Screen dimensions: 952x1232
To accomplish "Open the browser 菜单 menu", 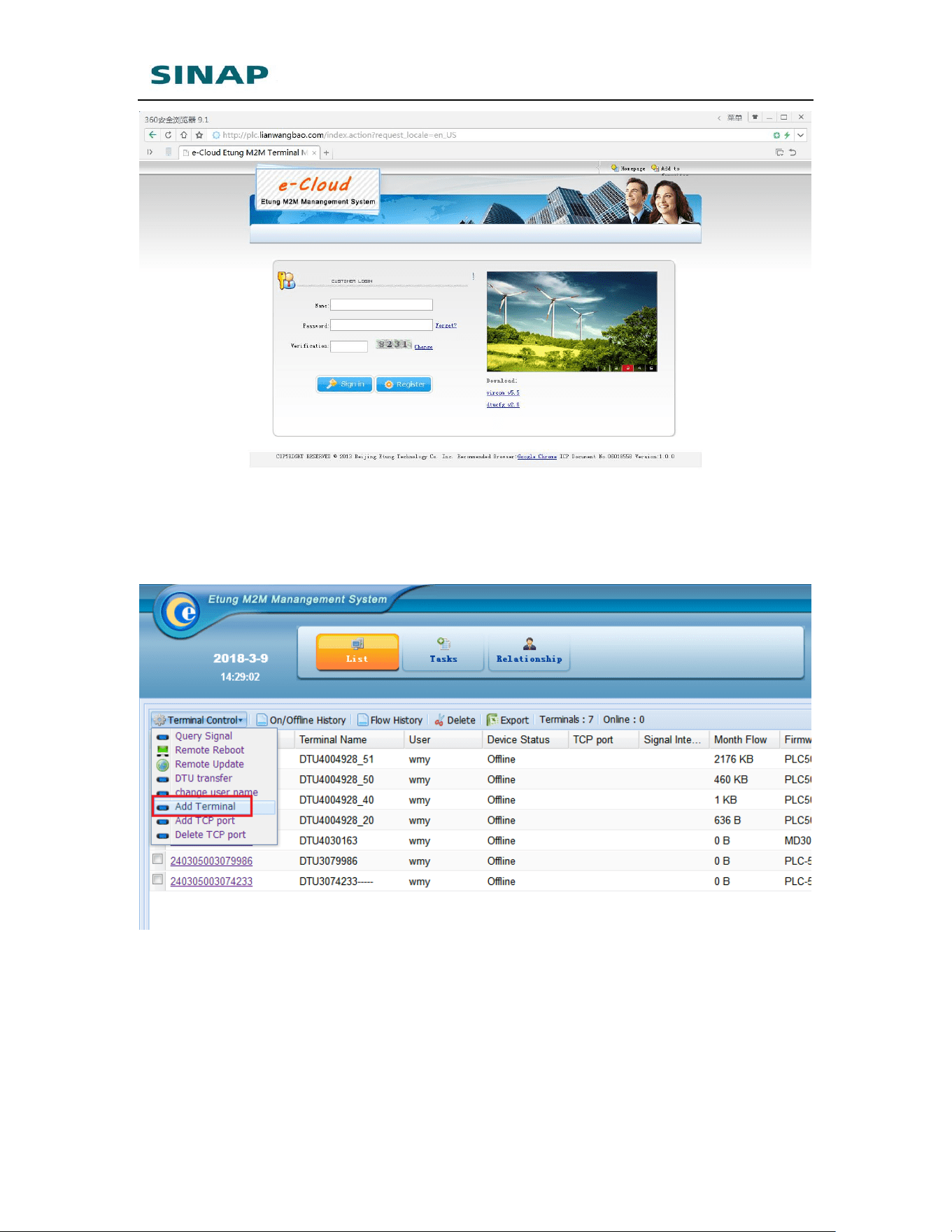I will tap(734, 118).
